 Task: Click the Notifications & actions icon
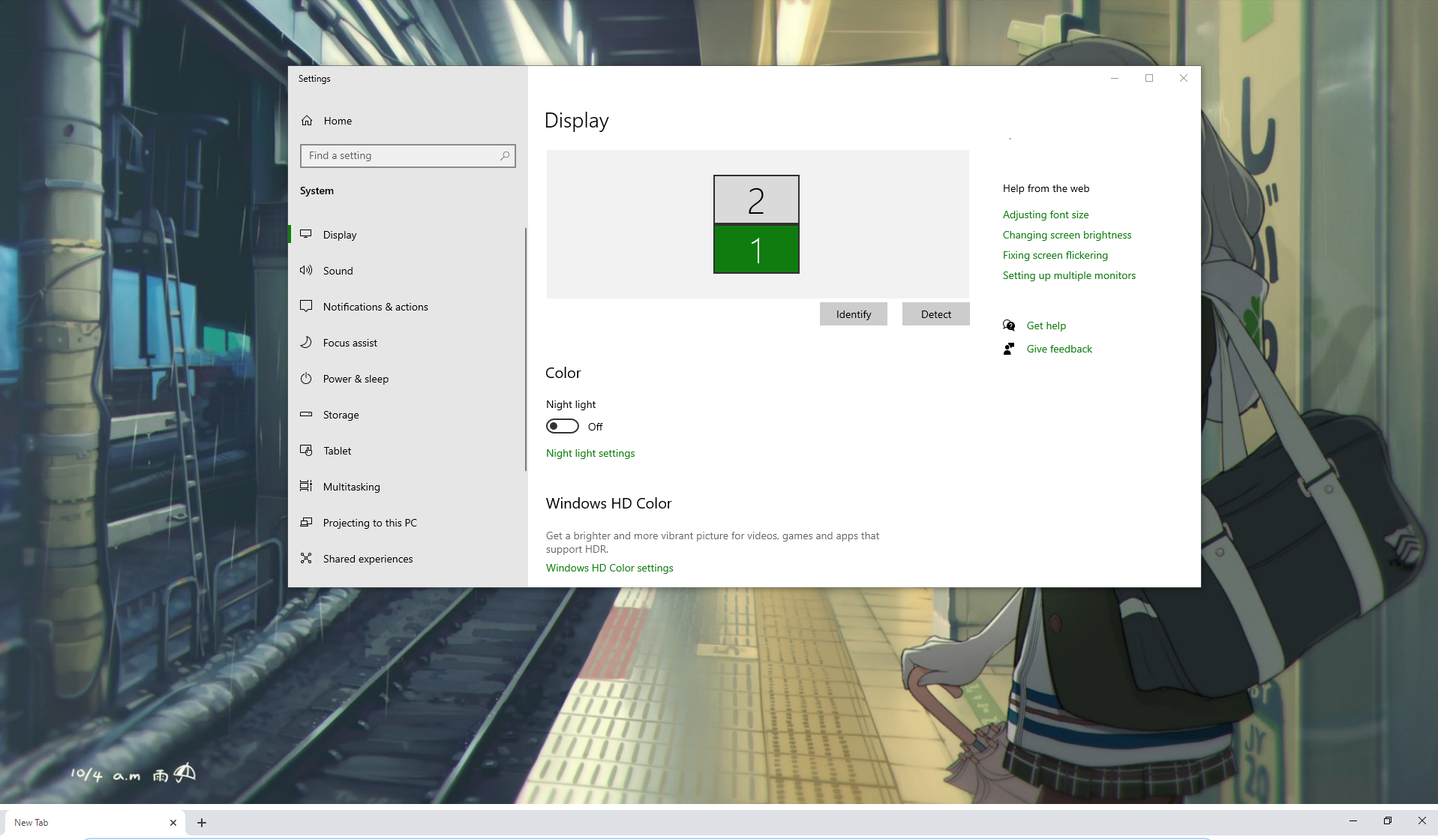pyautogui.click(x=306, y=306)
